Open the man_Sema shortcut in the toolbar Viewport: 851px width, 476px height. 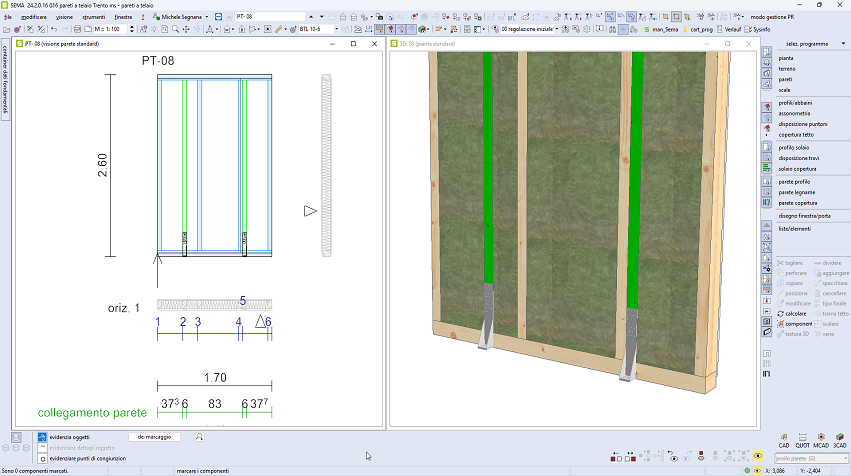tap(661, 29)
